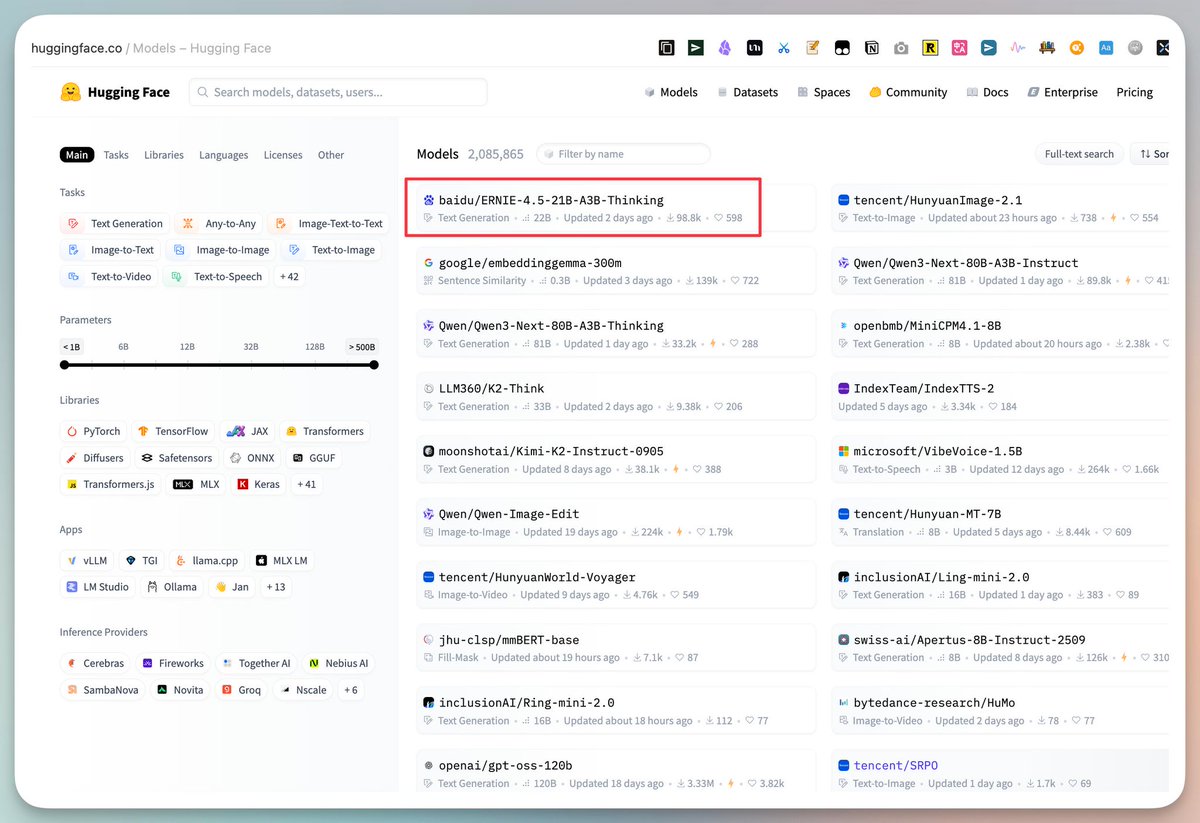The height and width of the screenshot is (823, 1200).
Task: Toggle the Text Generation task filter
Action: tap(114, 224)
